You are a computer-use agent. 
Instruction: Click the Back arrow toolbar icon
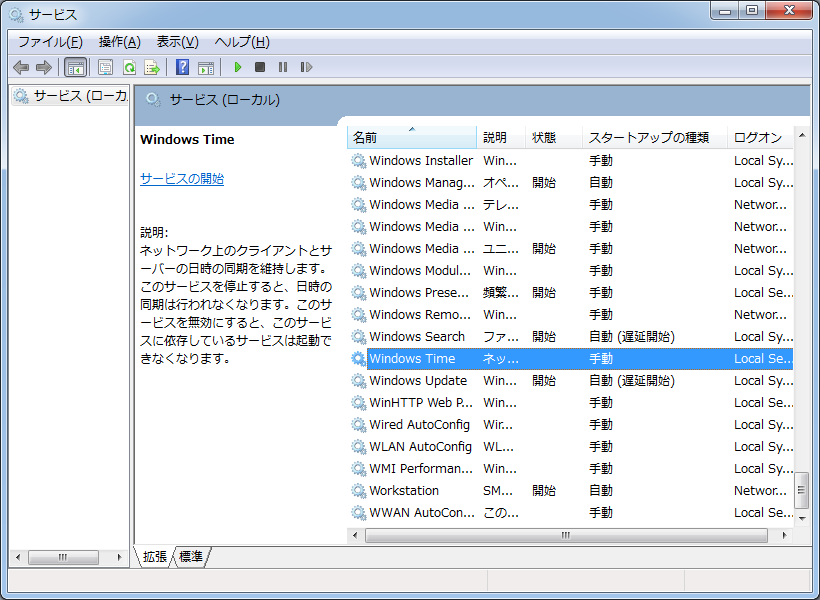click(x=21, y=67)
